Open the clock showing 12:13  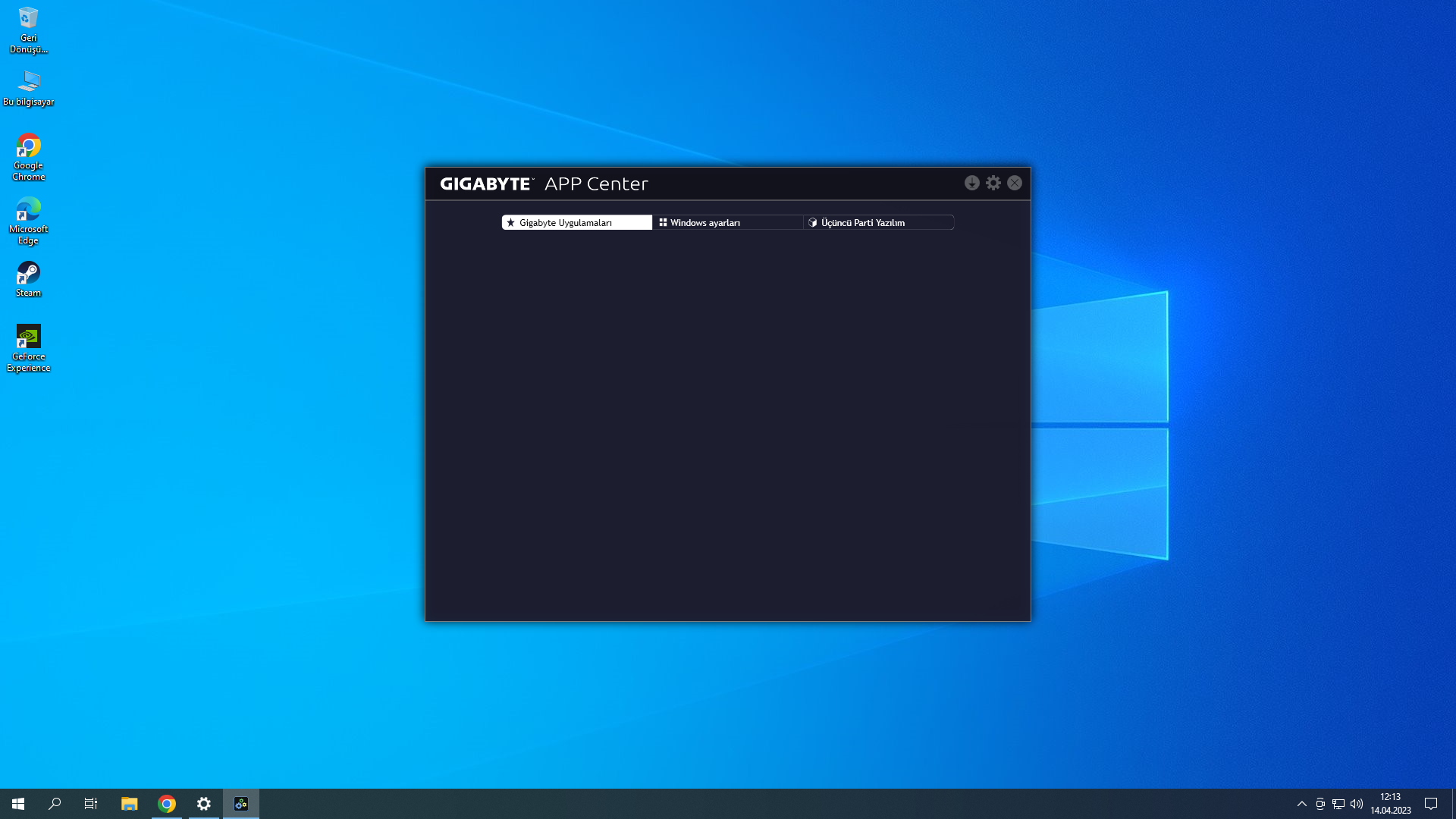[1391, 804]
